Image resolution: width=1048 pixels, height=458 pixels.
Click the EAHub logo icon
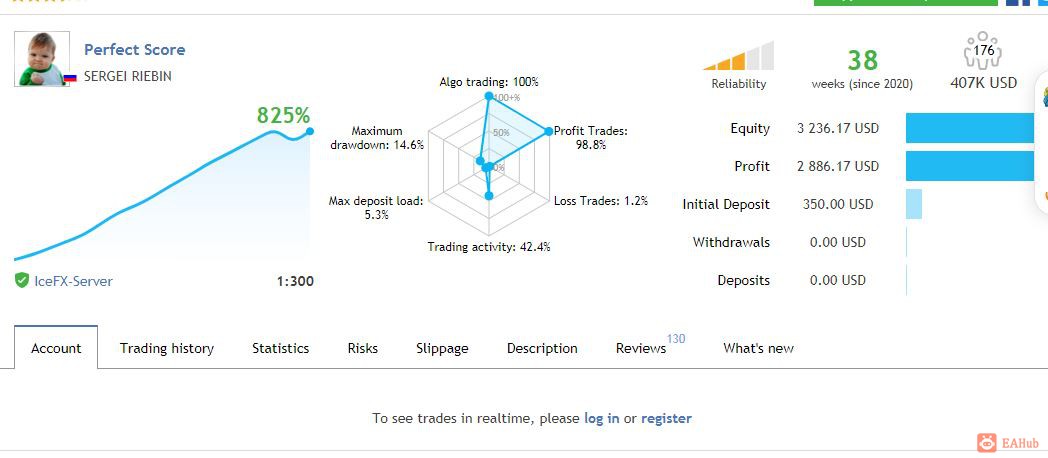click(987, 442)
